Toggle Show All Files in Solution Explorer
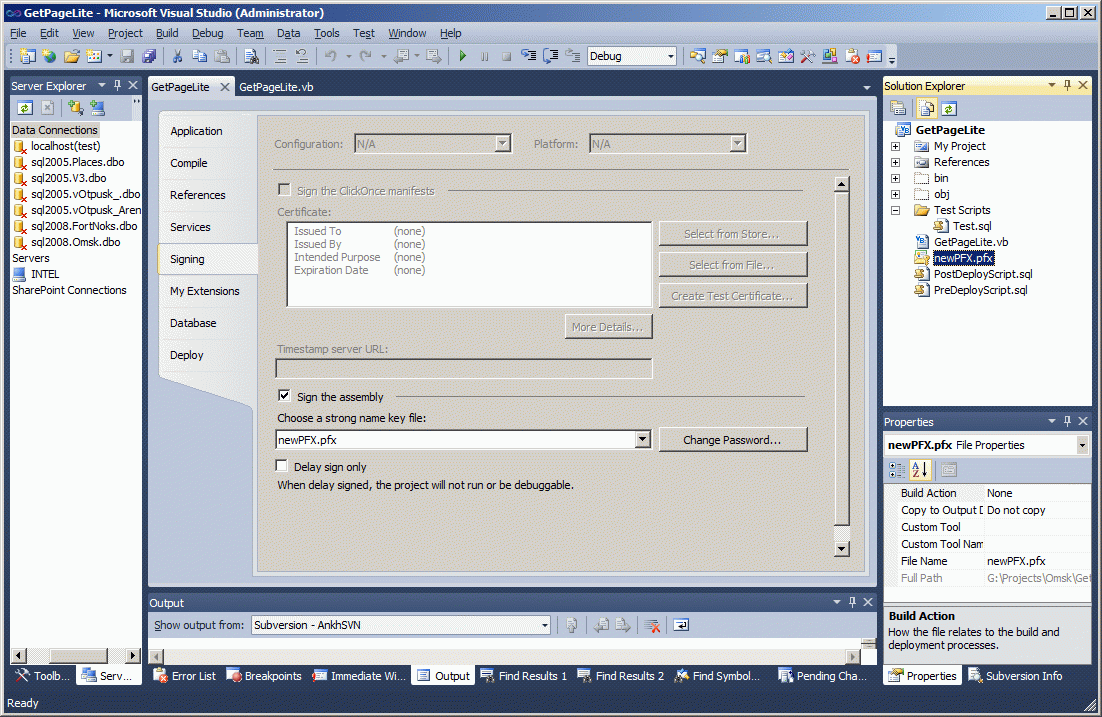This screenshot has width=1102, height=717. click(x=927, y=108)
